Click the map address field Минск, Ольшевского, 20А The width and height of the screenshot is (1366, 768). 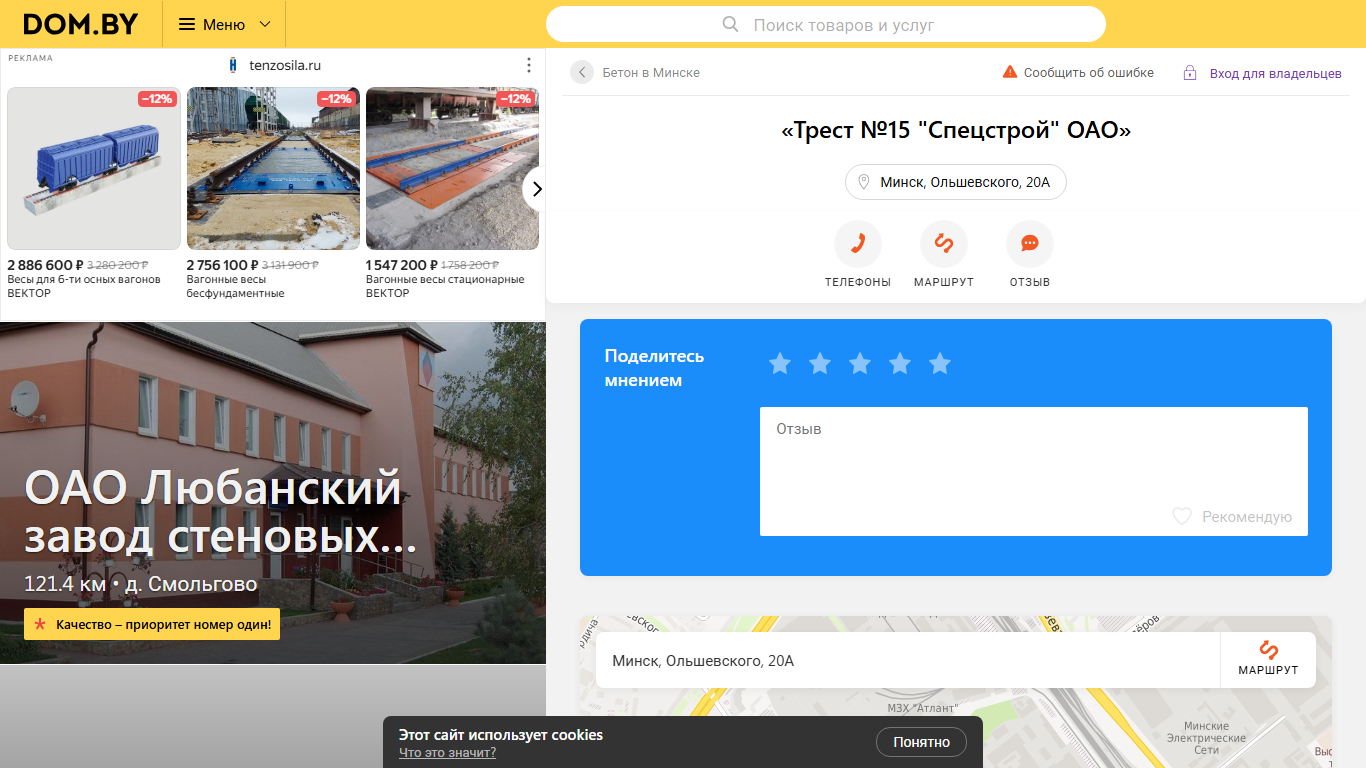pos(908,660)
